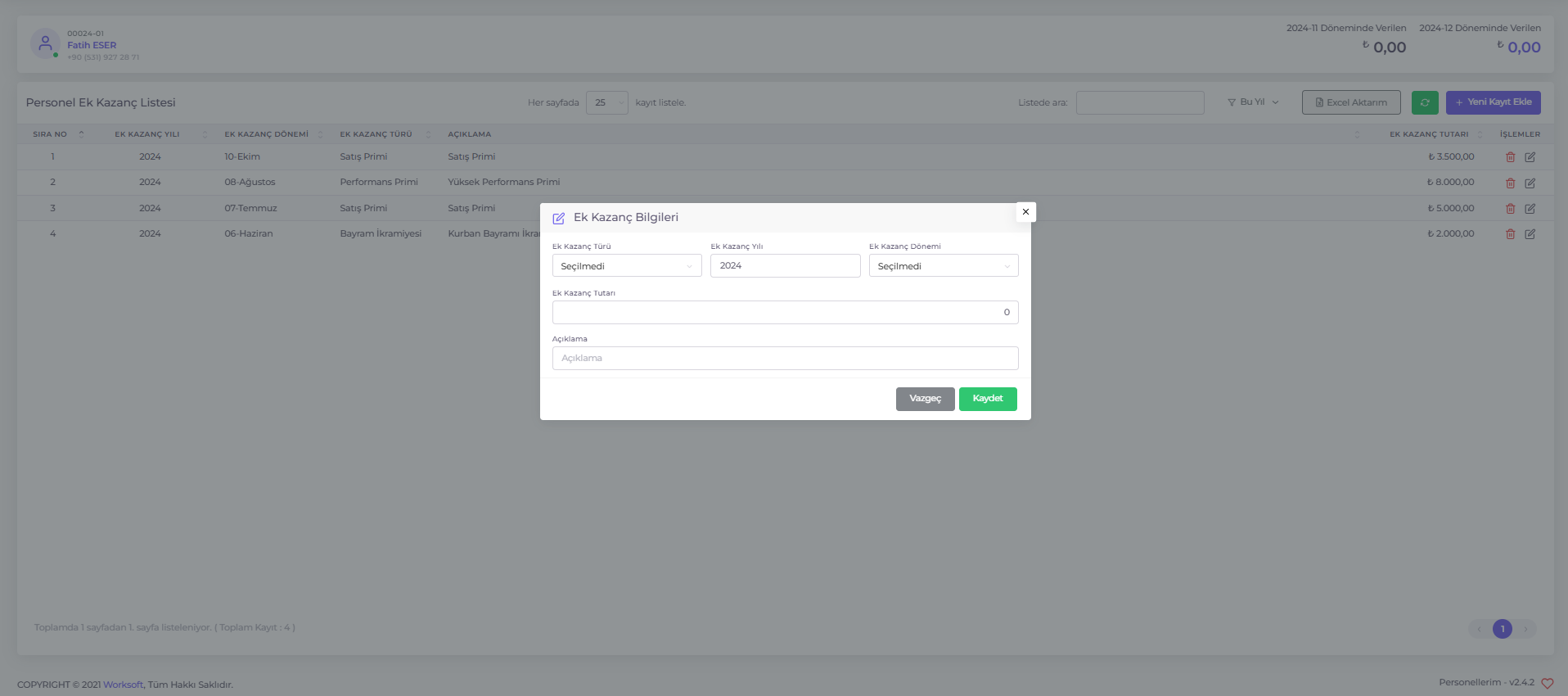The width and height of the screenshot is (1568, 696).
Task: Click the Personel Ek Kazanç Listesi heading
Action: 101,102
